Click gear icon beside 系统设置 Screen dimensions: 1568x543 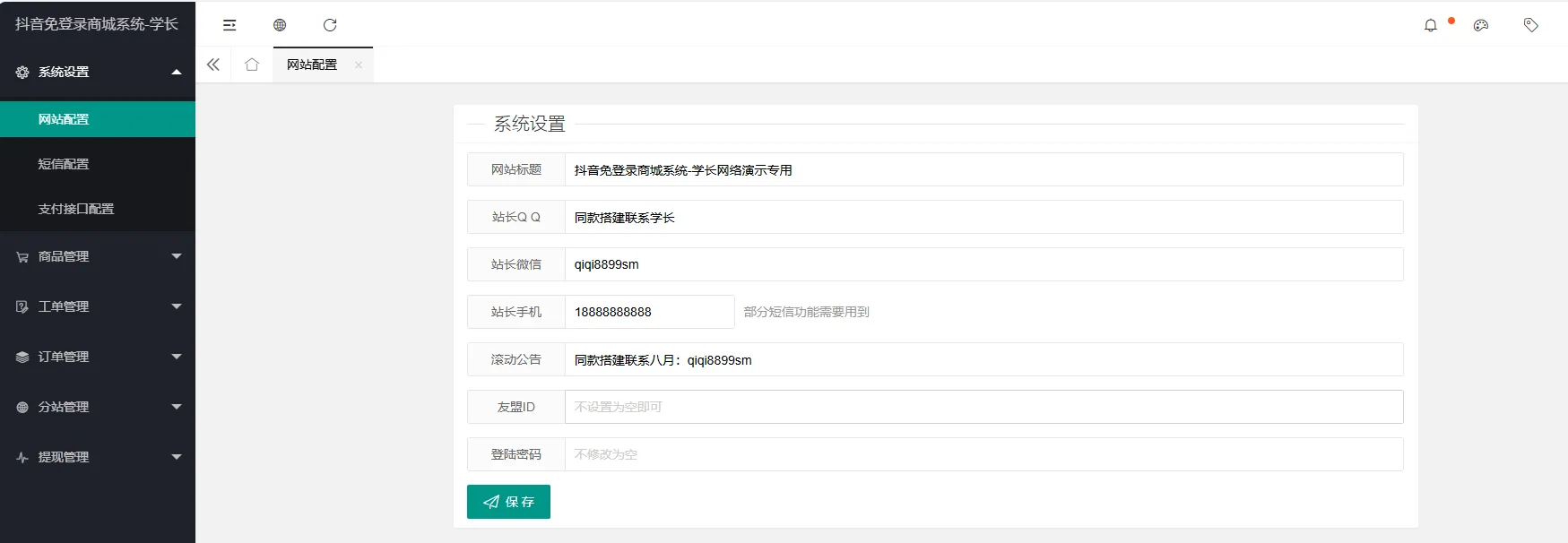(22, 72)
